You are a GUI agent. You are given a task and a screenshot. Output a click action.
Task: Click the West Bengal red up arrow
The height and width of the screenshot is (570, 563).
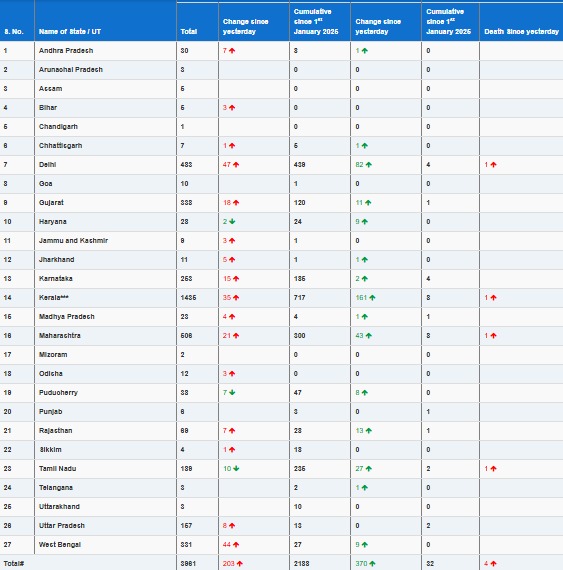pos(236,545)
